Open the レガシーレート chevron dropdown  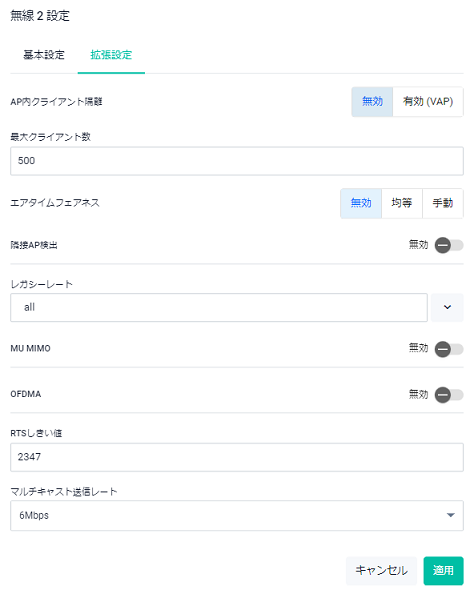pos(447,307)
